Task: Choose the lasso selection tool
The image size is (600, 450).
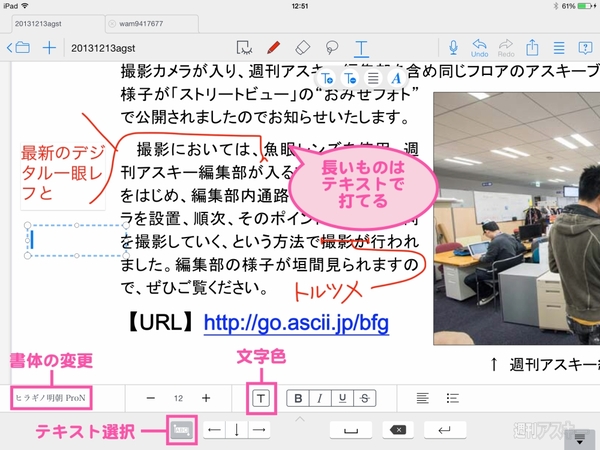Action: [x=331, y=47]
